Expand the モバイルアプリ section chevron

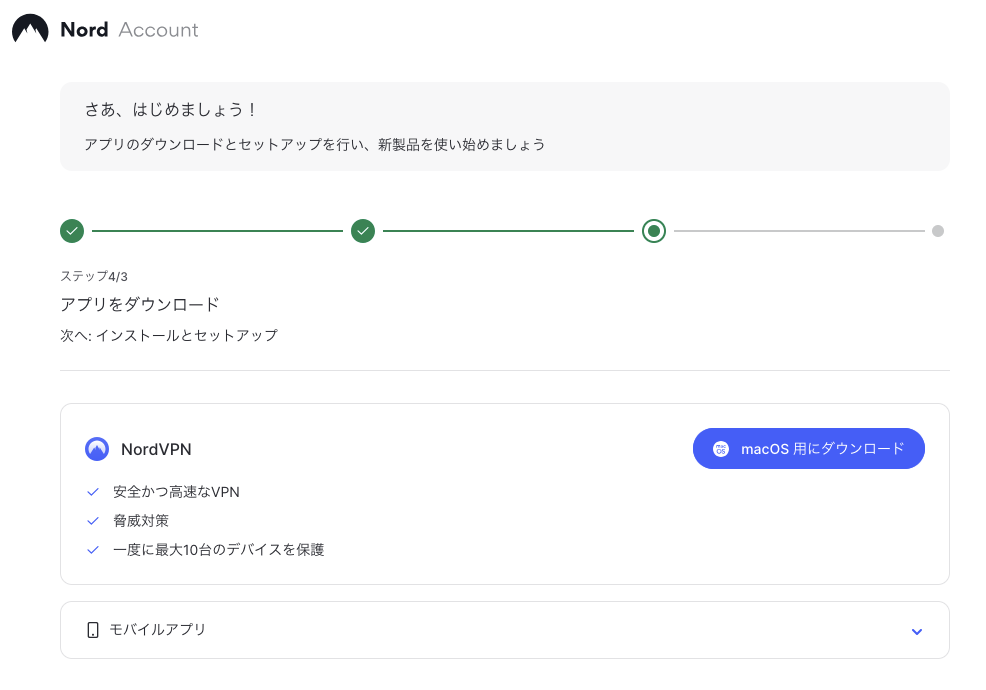pyautogui.click(x=917, y=632)
